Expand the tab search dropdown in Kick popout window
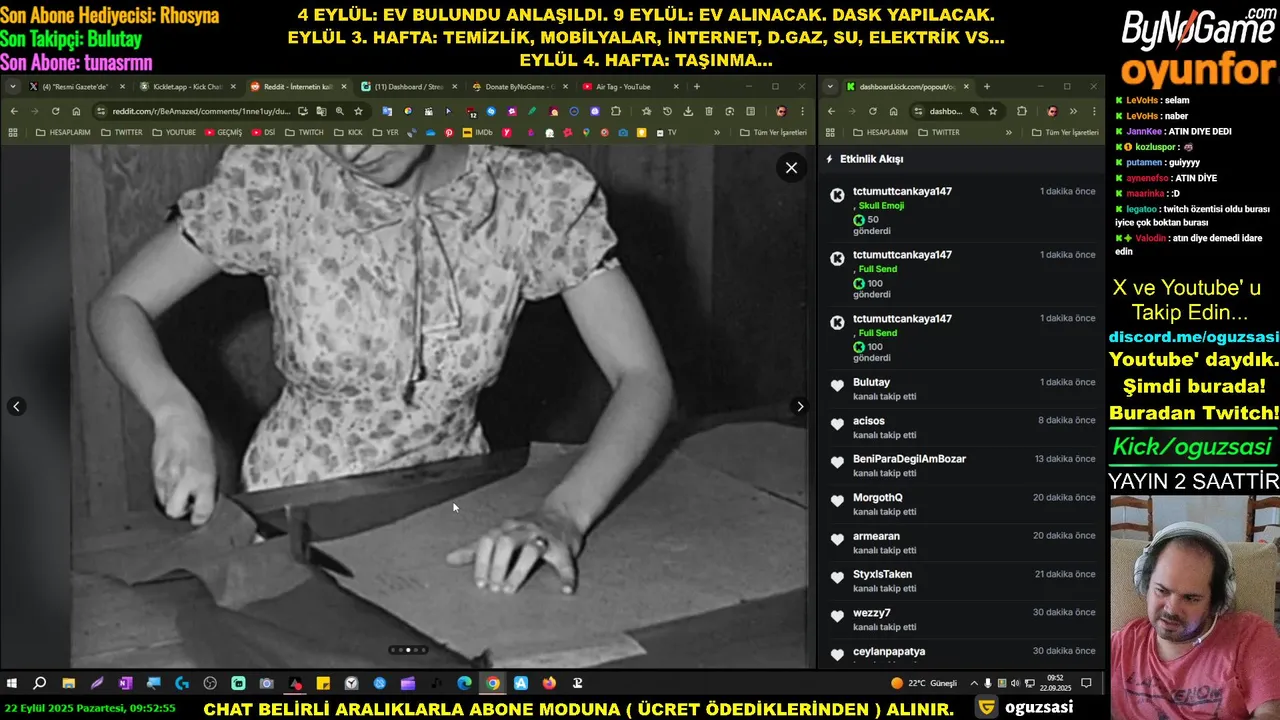1280x720 pixels. 830,87
